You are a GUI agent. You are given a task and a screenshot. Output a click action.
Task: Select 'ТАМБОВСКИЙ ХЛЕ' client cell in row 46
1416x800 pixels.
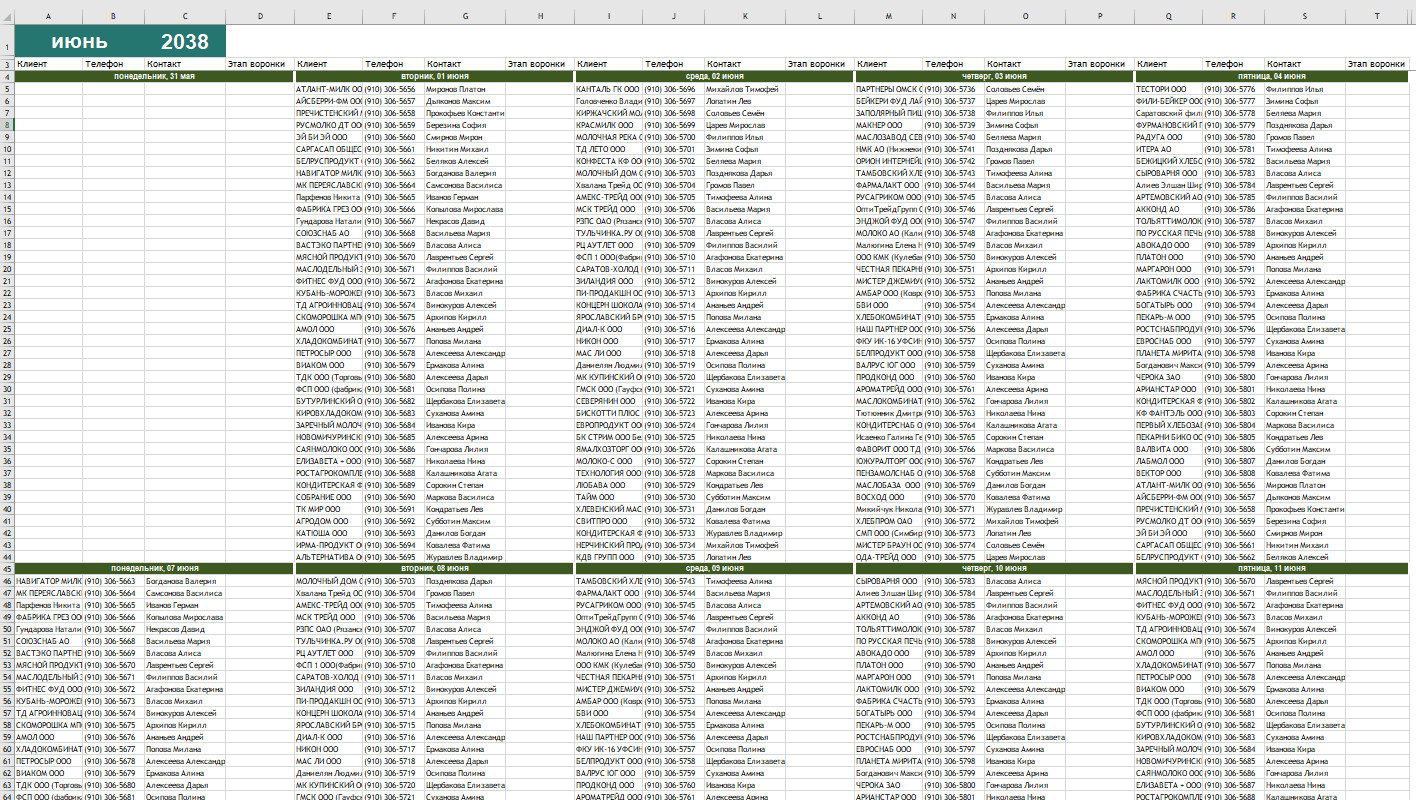tap(608, 580)
